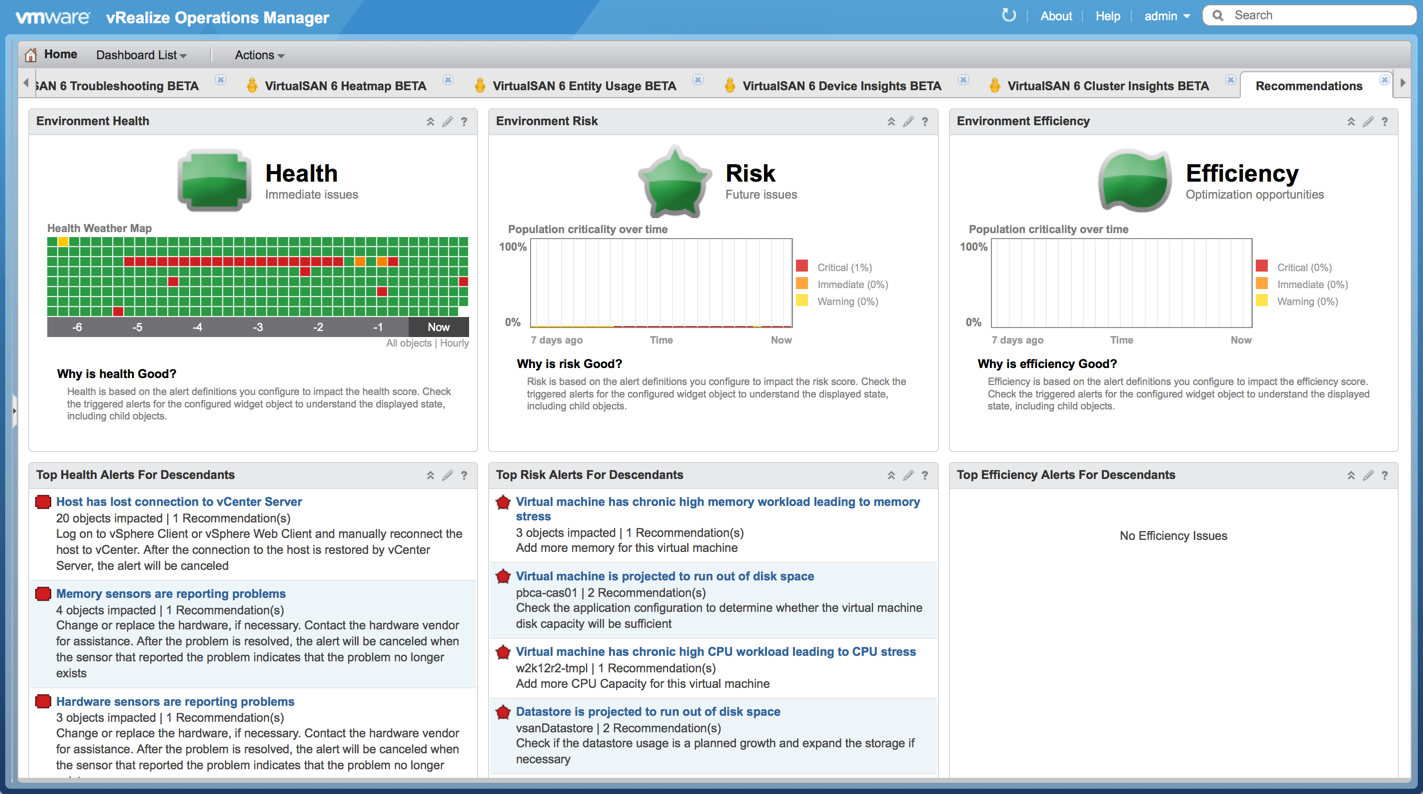Close the VirtualSAN 6 Heatmap BETA tab
The height and width of the screenshot is (794, 1423).
tap(448, 80)
